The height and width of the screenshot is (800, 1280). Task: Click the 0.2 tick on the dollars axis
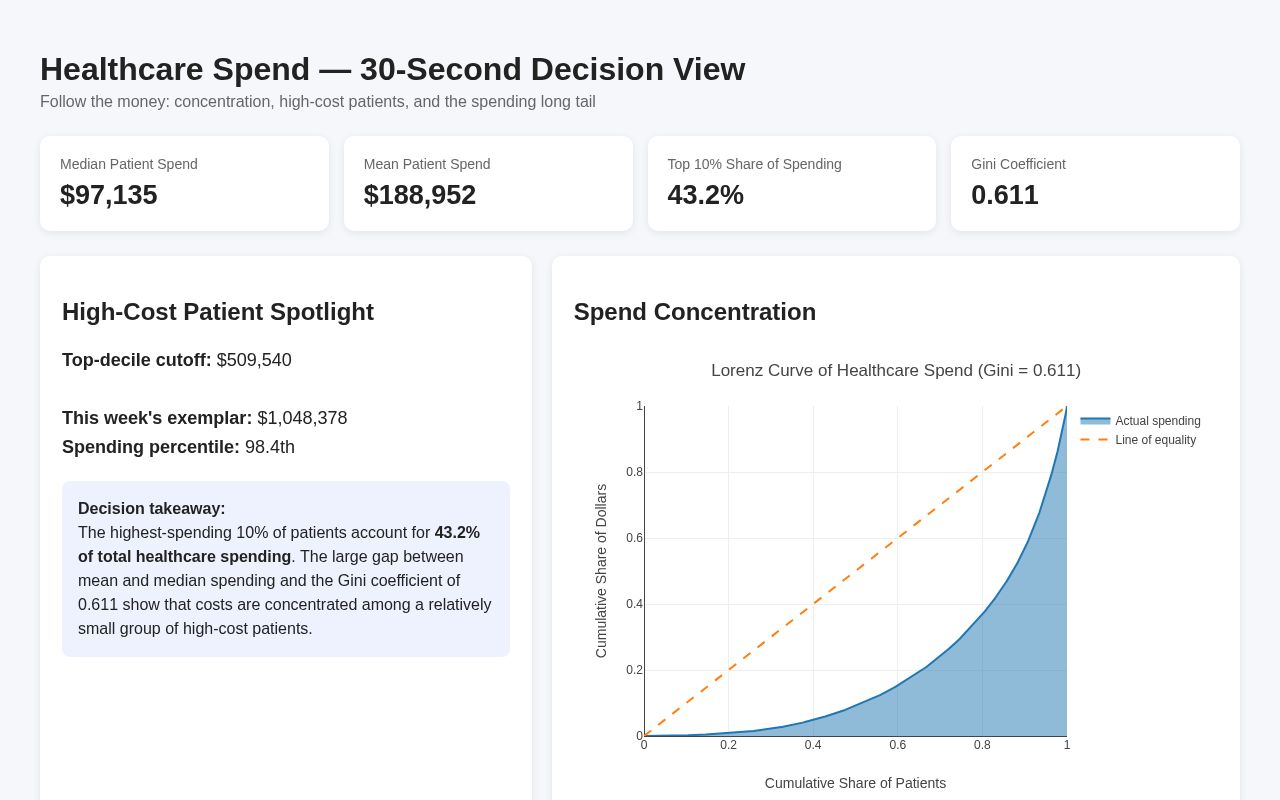point(634,670)
